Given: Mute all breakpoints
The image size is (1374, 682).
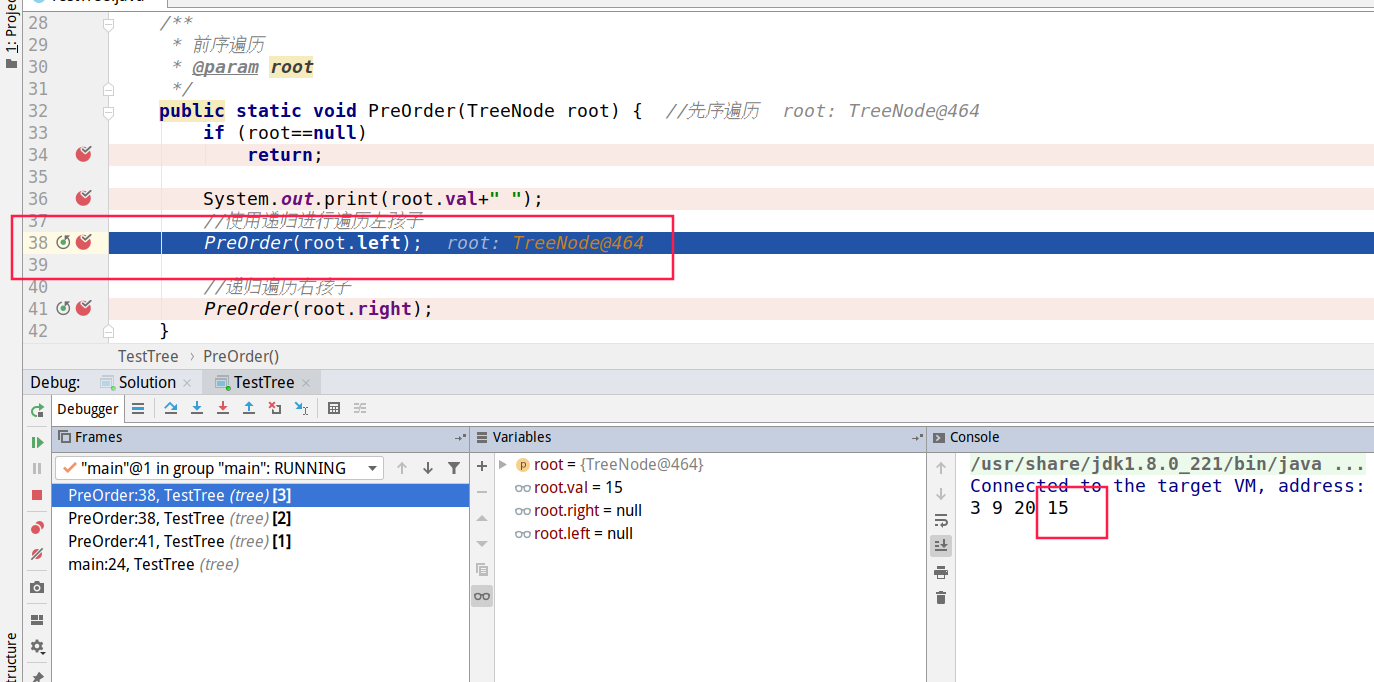Looking at the screenshot, I should (37, 553).
